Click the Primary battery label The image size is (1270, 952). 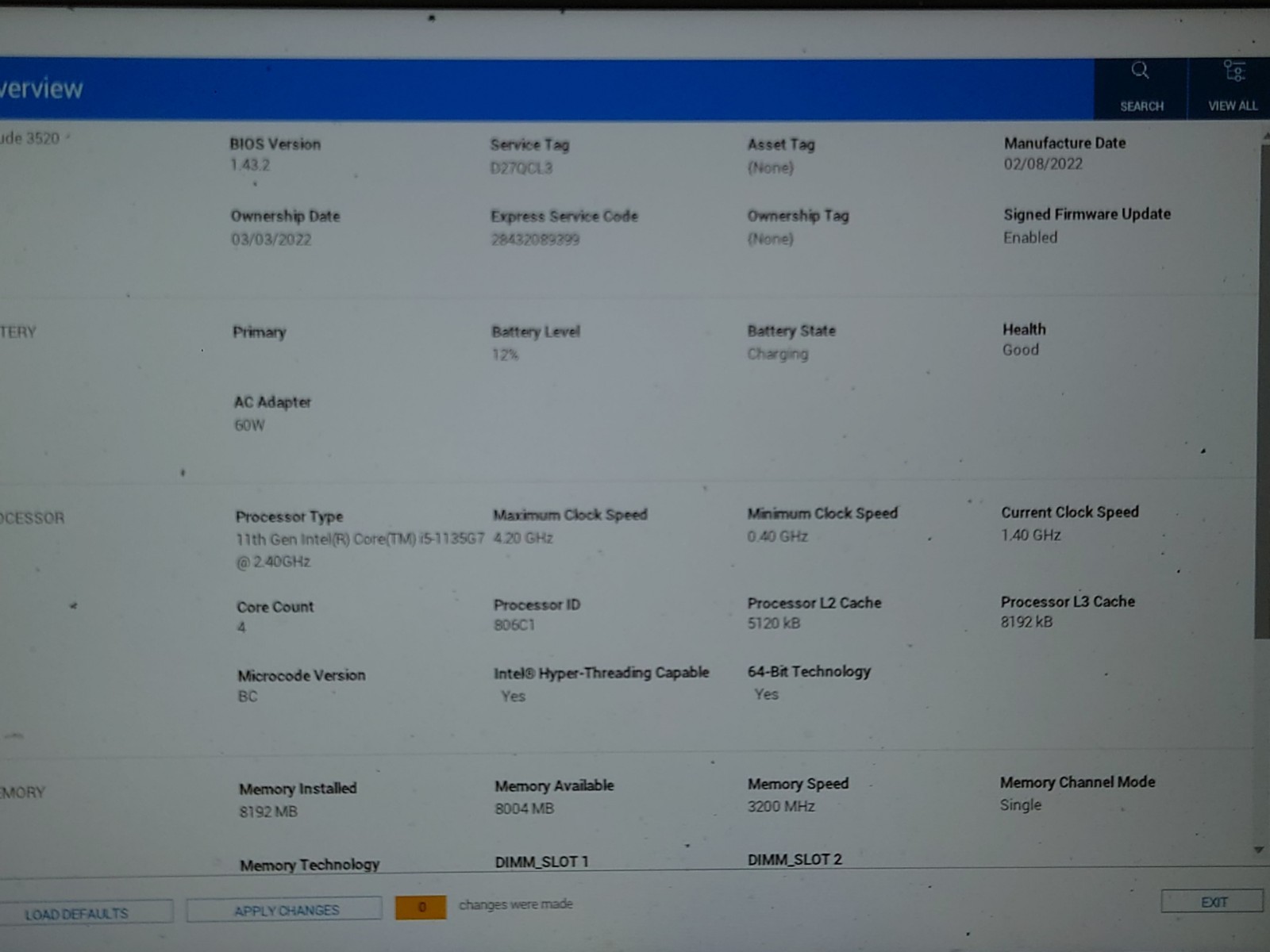pos(259,332)
